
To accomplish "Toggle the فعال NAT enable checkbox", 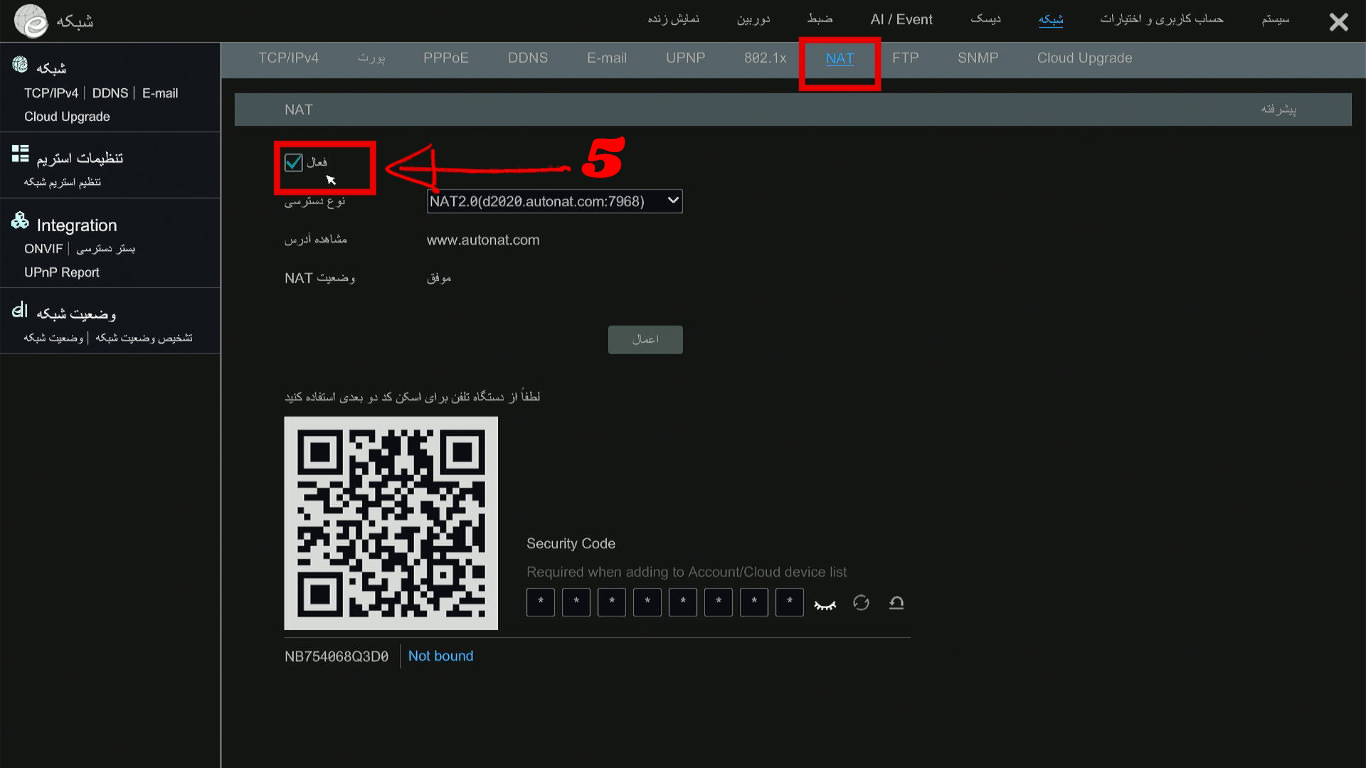I will [293, 162].
